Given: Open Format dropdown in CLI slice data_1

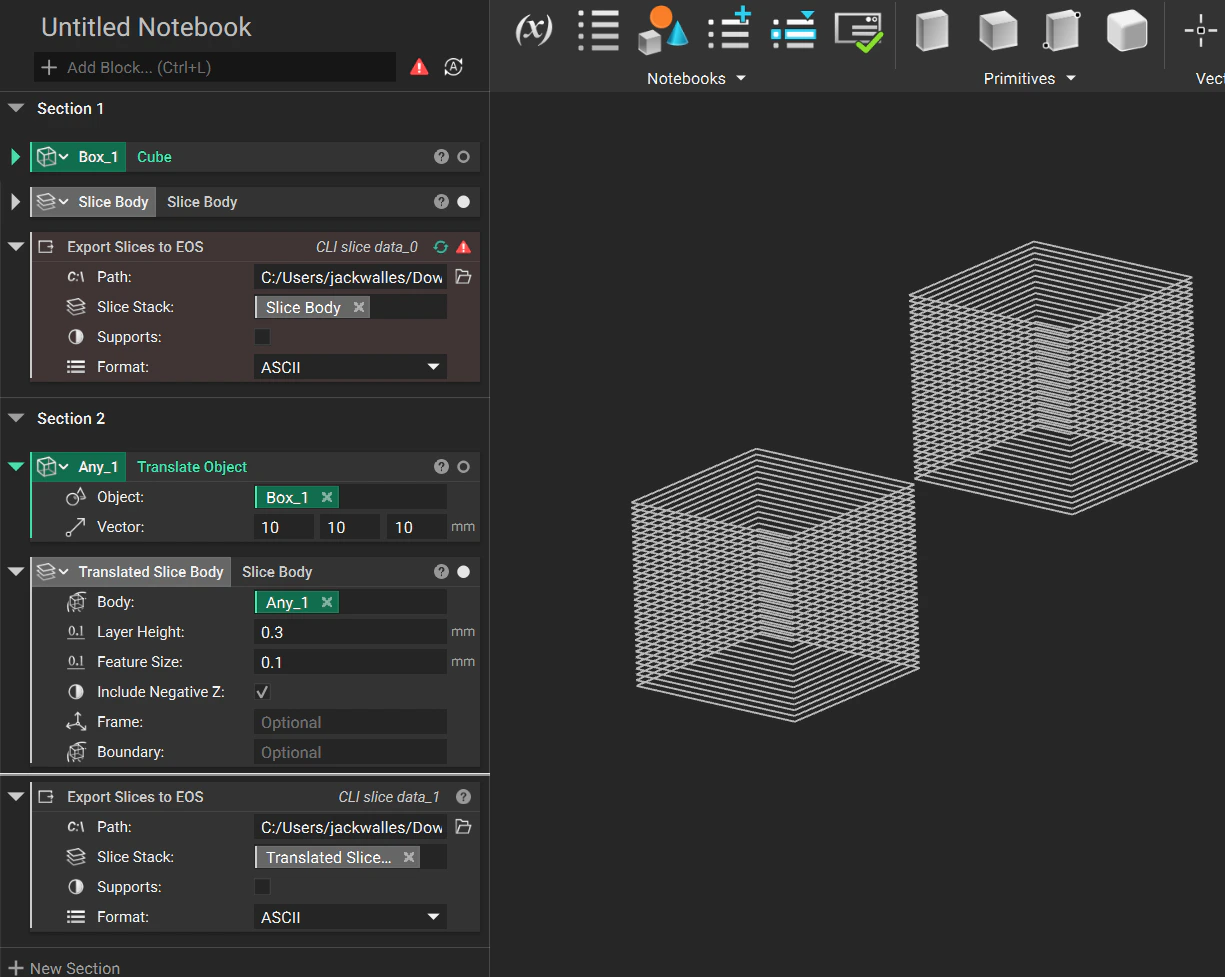Looking at the screenshot, I should click(350, 917).
